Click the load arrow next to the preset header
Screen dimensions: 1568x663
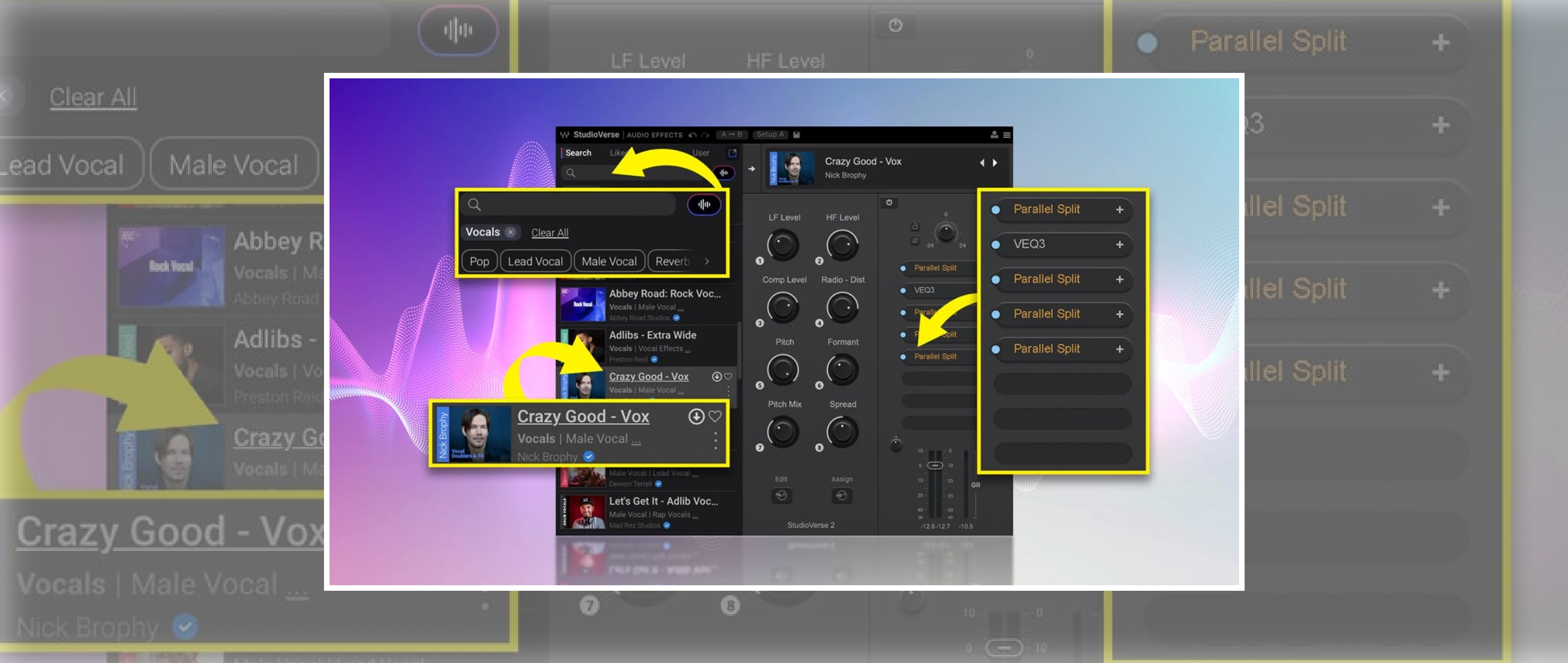click(x=752, y=169)
